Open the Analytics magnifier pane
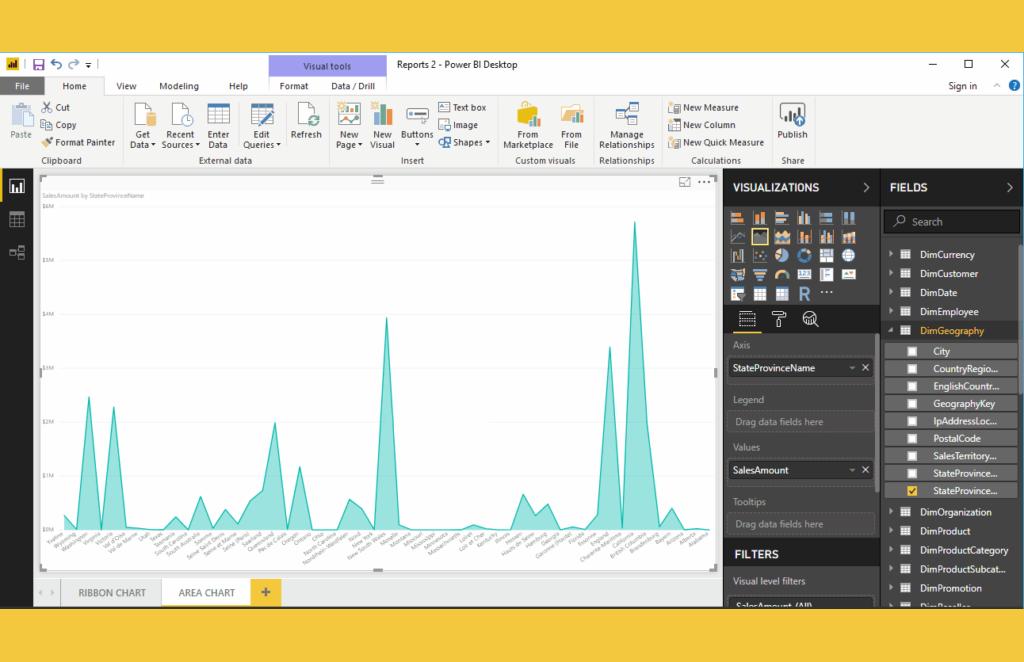Screen dimensions: 1024x662 coord(810,319)
